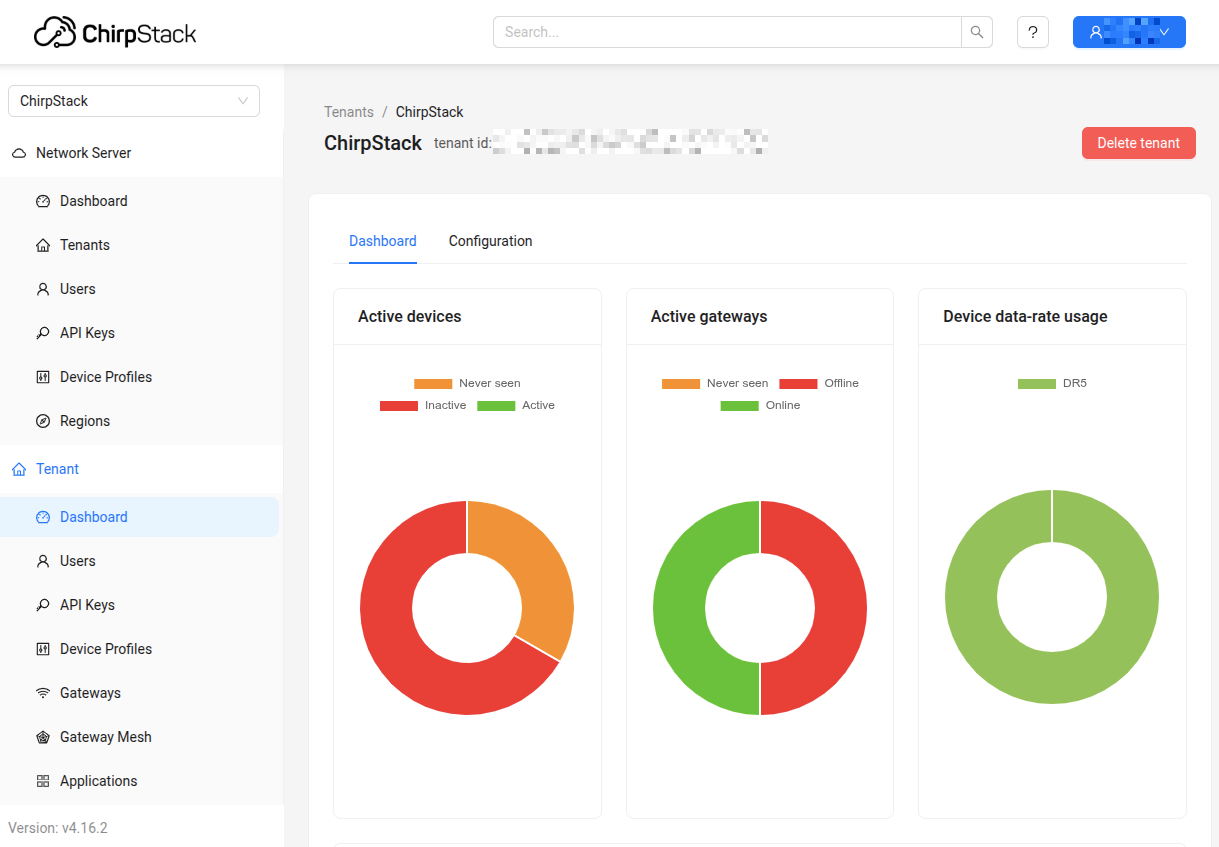1219x847 pixels.
Task: Switch to the Configuration tab
Action: [490, 241]
